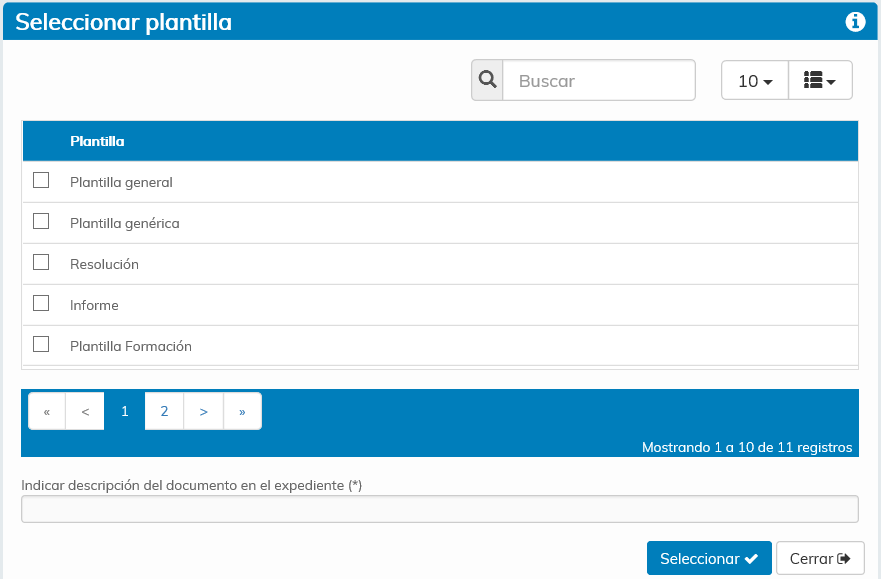Focus the Buscar search field
Viewport: 881px width, 579px height.
(x=598, y=81)
